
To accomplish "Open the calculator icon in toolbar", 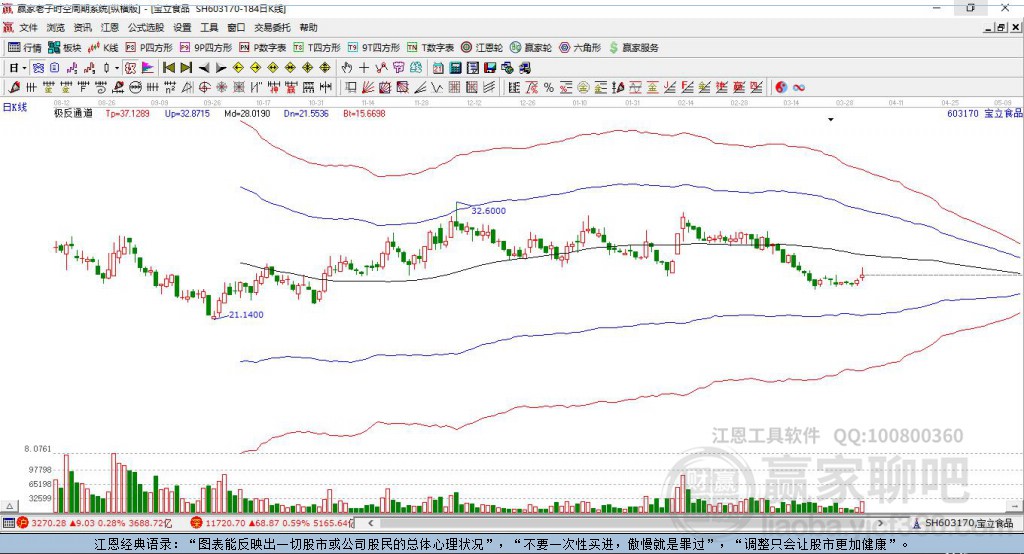I will (455, 67).
